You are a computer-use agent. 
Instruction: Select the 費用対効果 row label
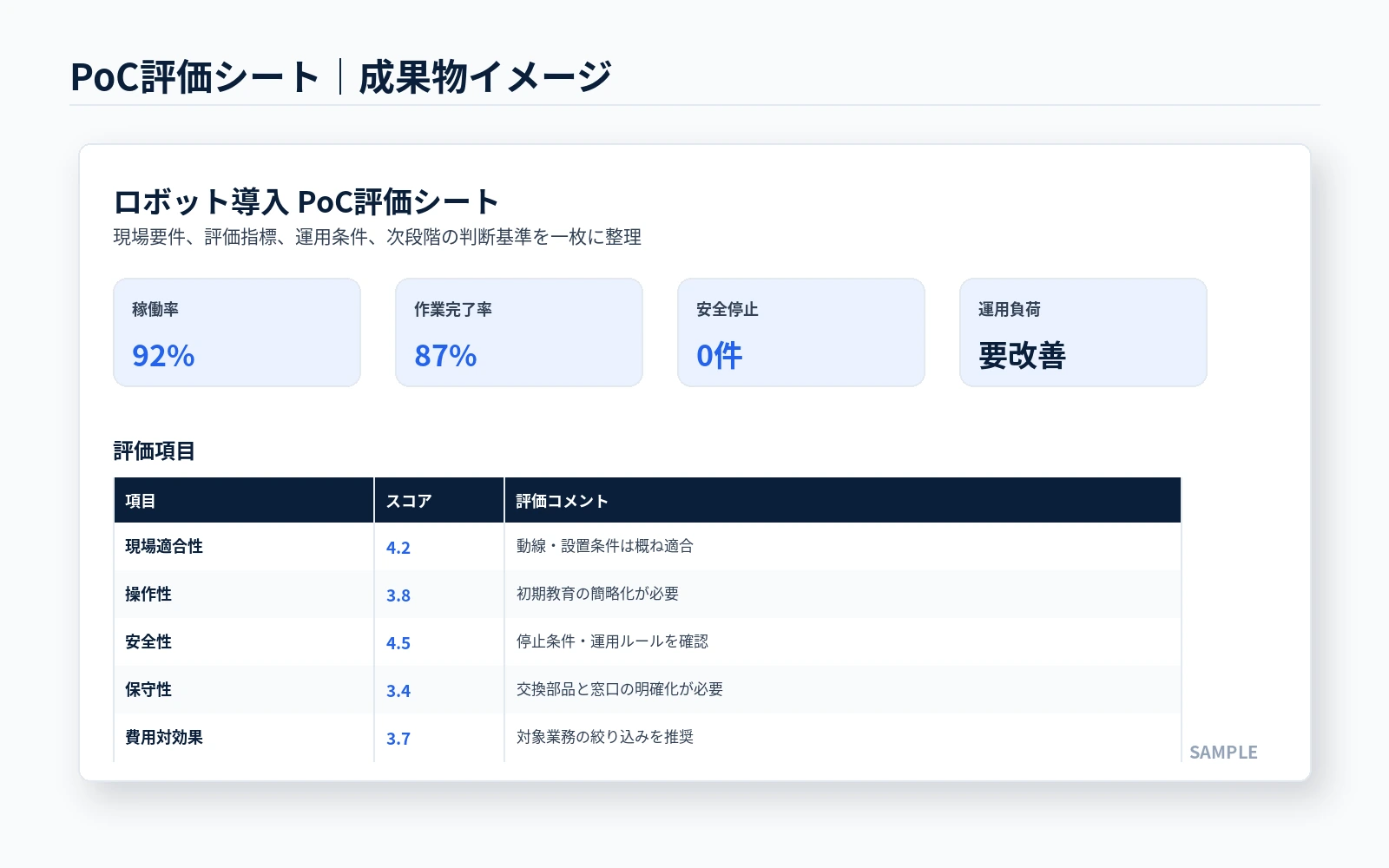pos(164,737)
